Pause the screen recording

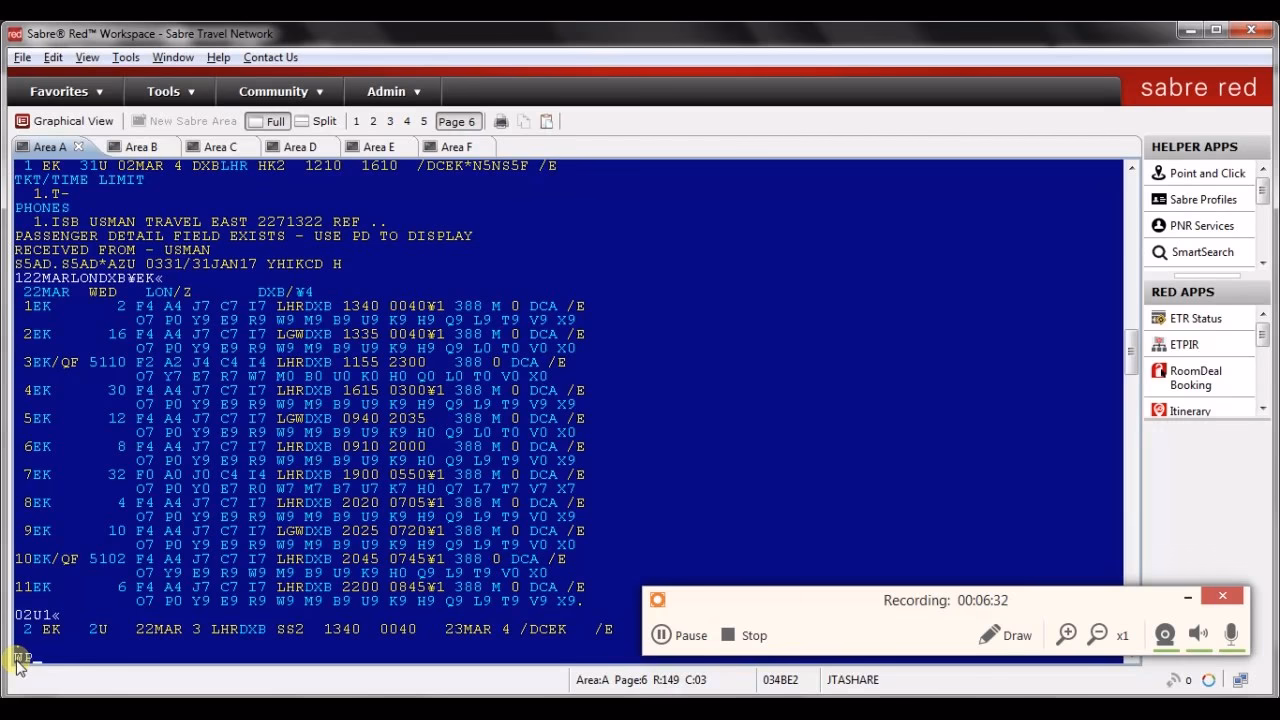(679, 635)
